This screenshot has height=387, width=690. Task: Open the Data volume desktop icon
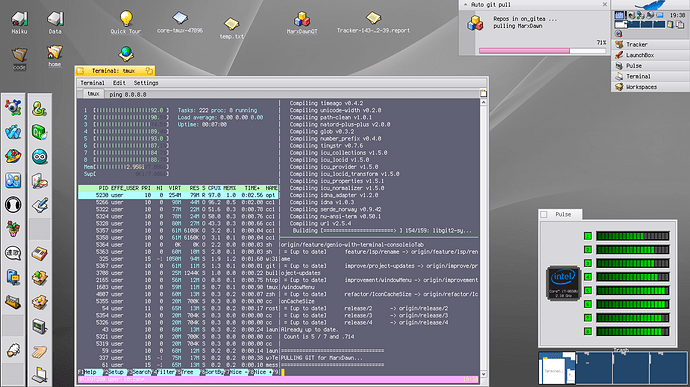coord(55,20)
